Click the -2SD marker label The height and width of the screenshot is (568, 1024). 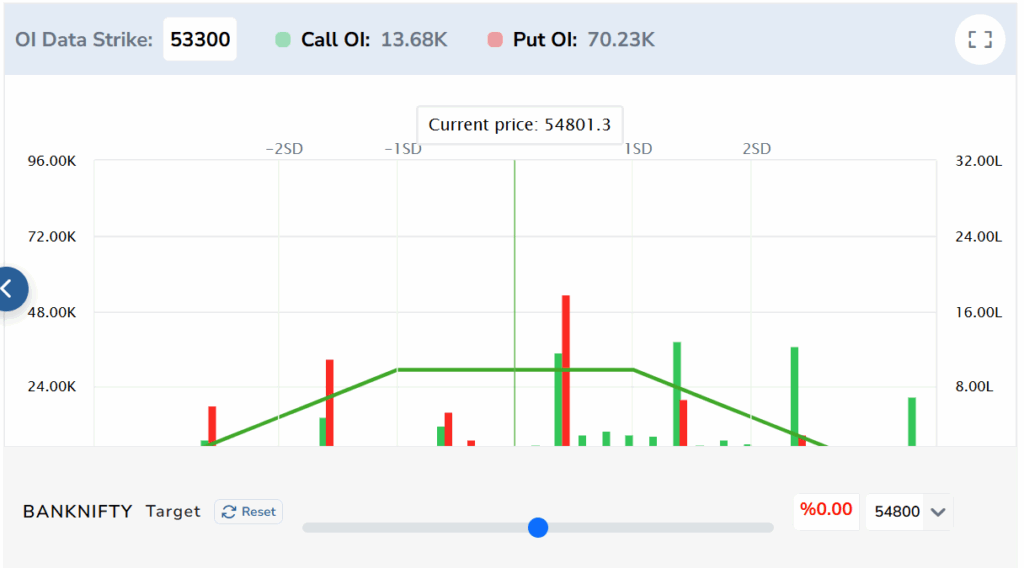(284, 149)
